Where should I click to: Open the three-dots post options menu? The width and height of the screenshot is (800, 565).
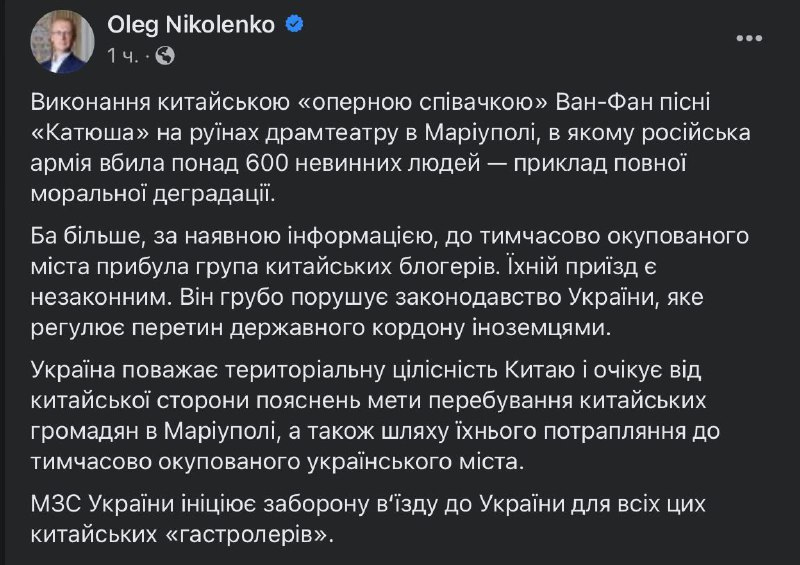point(749,37)
